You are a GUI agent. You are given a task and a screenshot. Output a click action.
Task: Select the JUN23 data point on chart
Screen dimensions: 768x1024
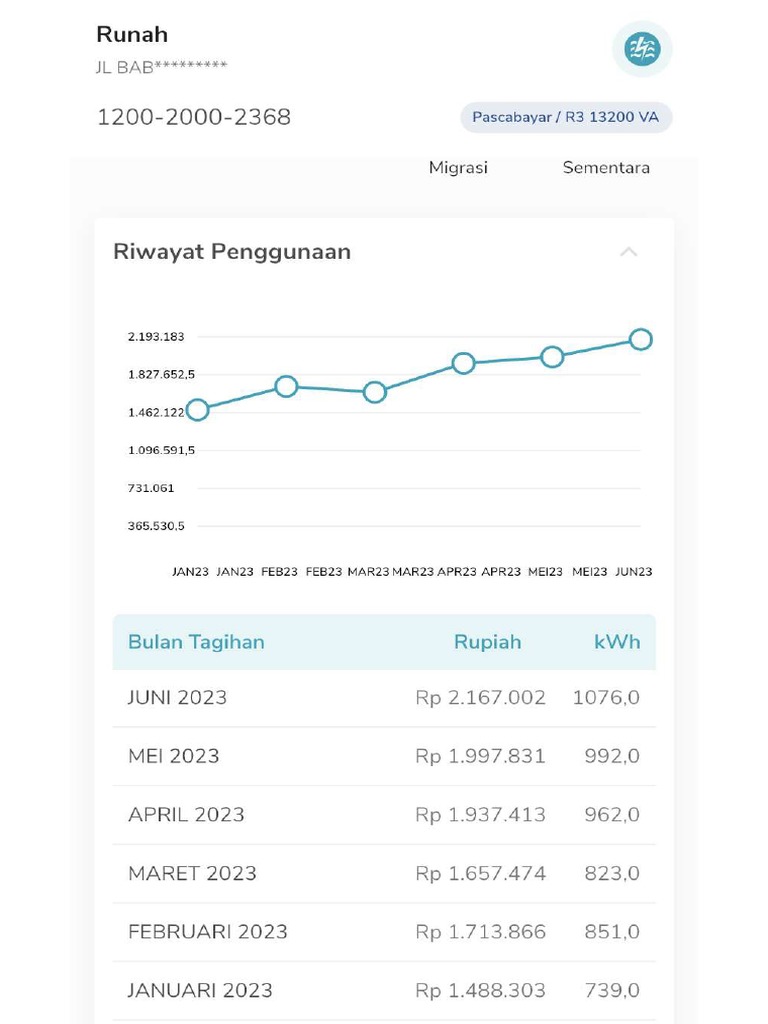pos(641,340)
